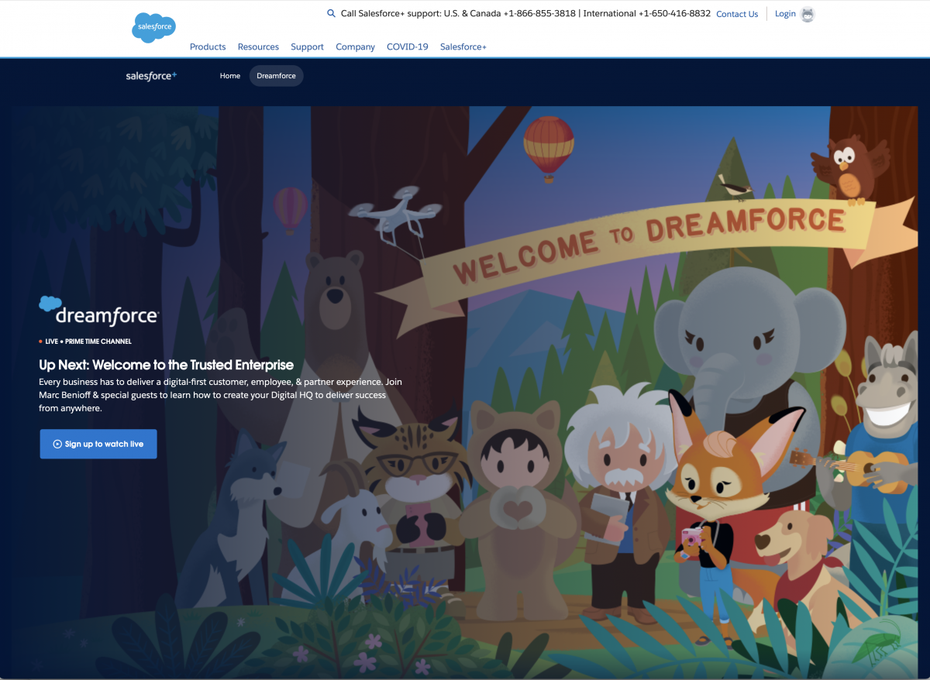Click the Astro avatar beside Login
The width and height of the screenshot is (930, 680).
point(807,14)
